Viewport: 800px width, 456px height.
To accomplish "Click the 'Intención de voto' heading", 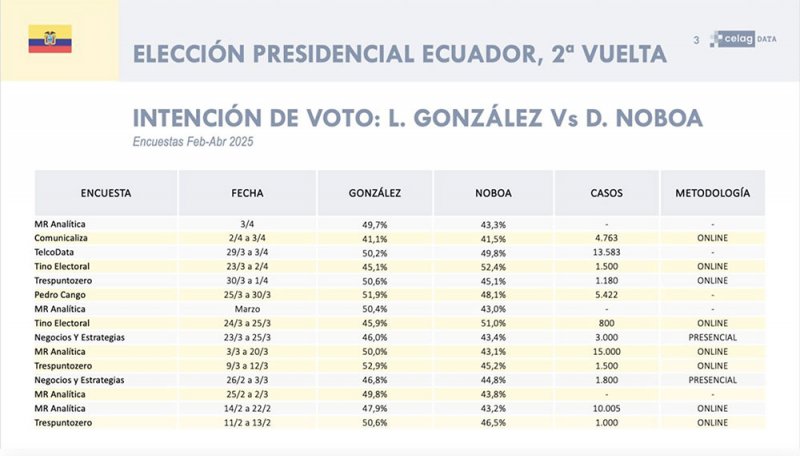I will pos(417,118).
